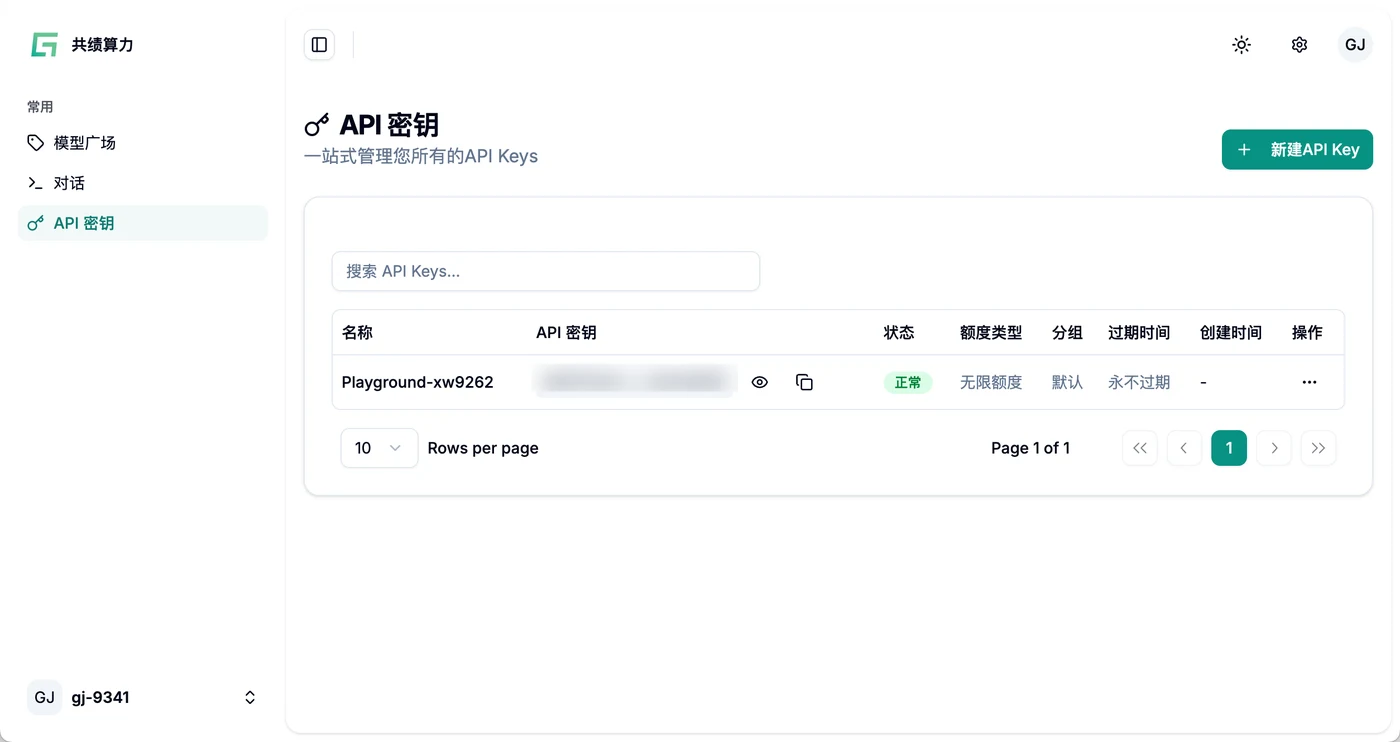Click the 创建时间 column header
The height and width of the screenshot is (742, 1400).
(x=1231, y=333)
